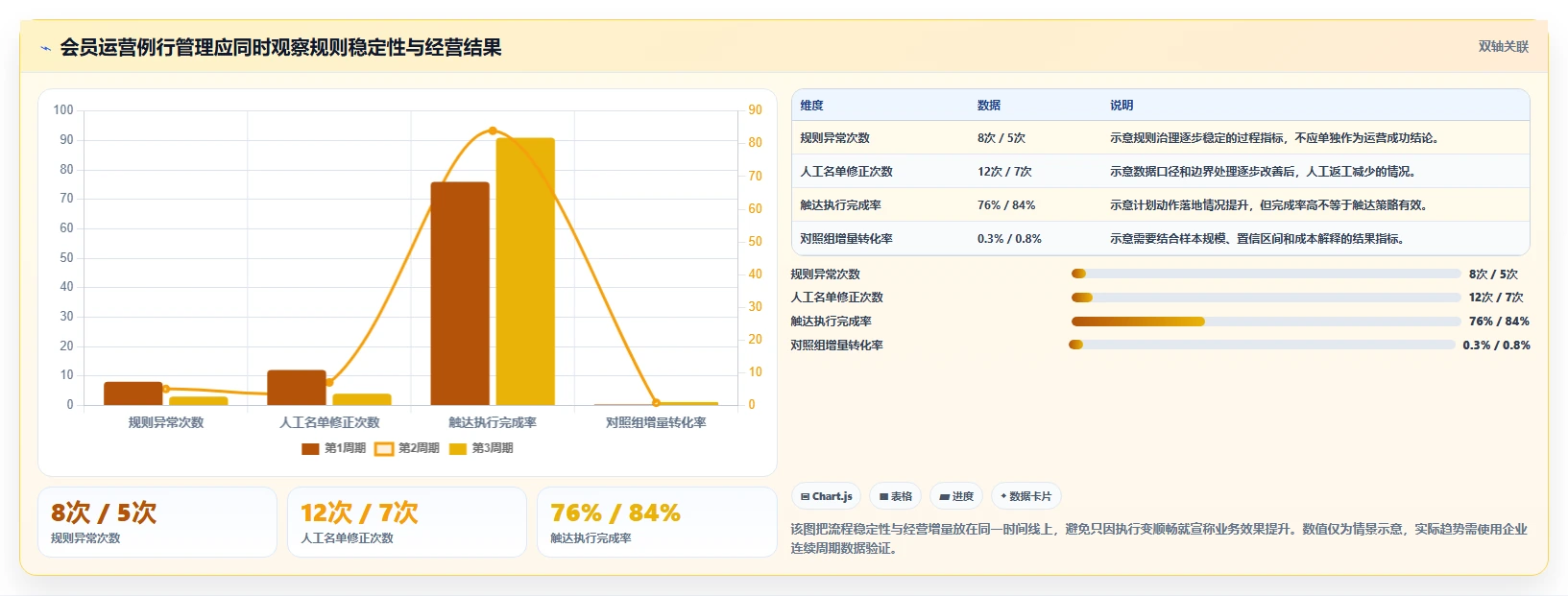Click the 双轴关联 label in the header
Image resolution: width=1568 pixels, height=596 pixels.
click(x=1503, y=47)
